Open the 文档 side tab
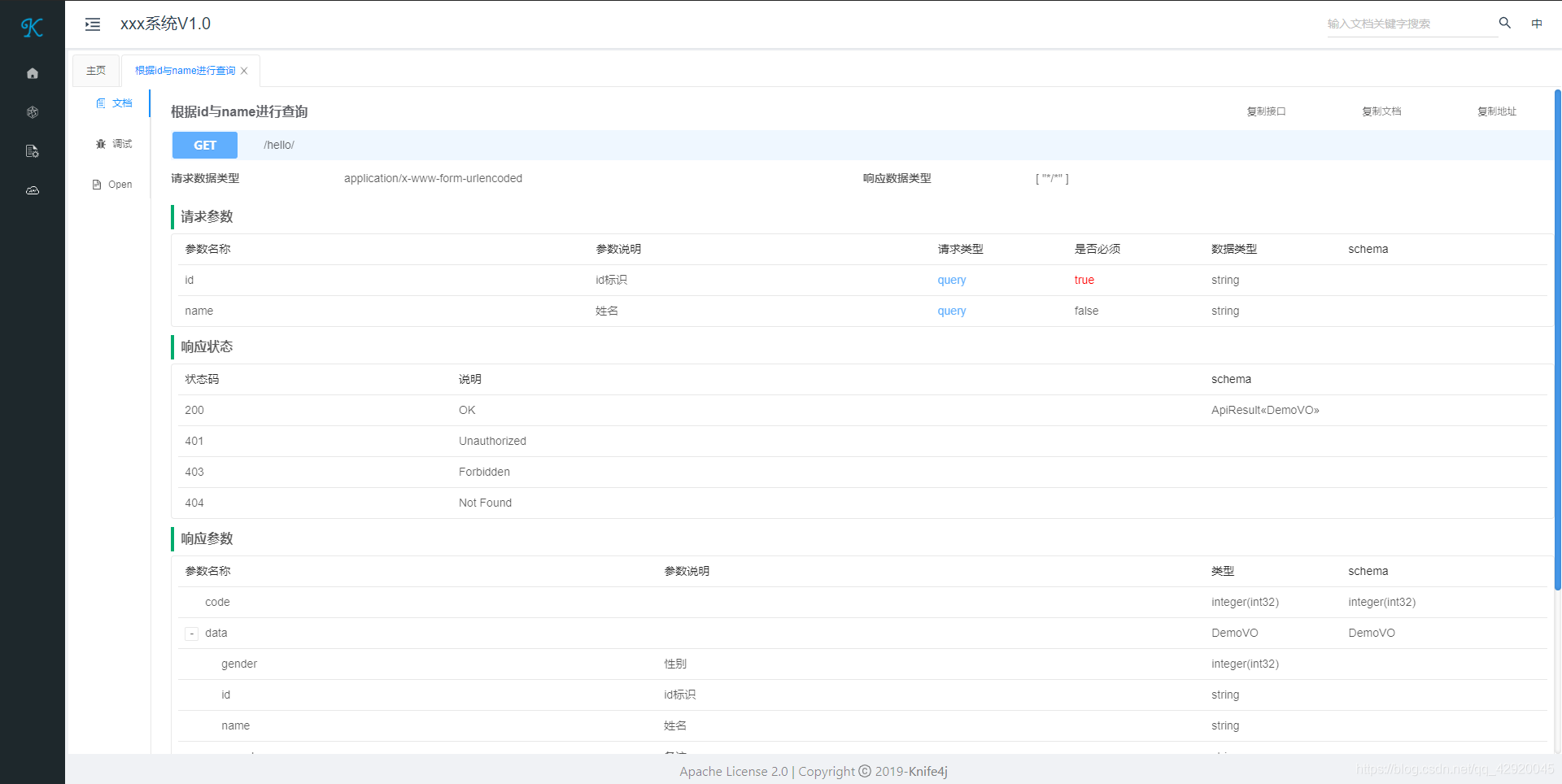This screenshot has width=1562, height=784. tap(114, 103)
